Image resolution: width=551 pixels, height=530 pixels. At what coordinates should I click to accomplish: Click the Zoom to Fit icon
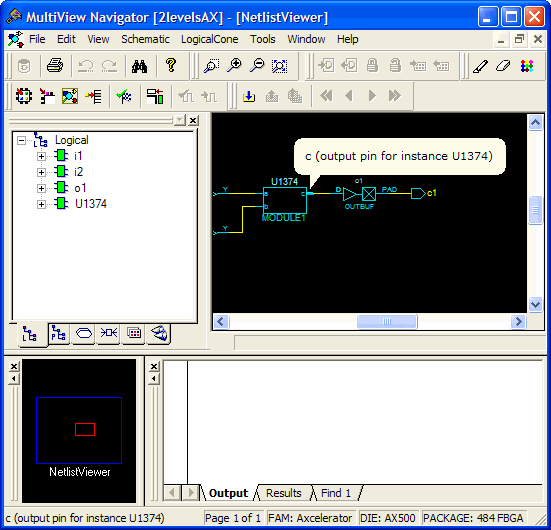[279, 66]
